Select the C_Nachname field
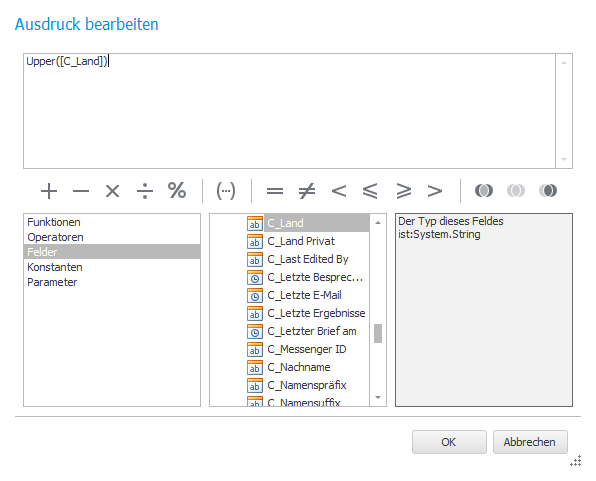 coord(299,367)
